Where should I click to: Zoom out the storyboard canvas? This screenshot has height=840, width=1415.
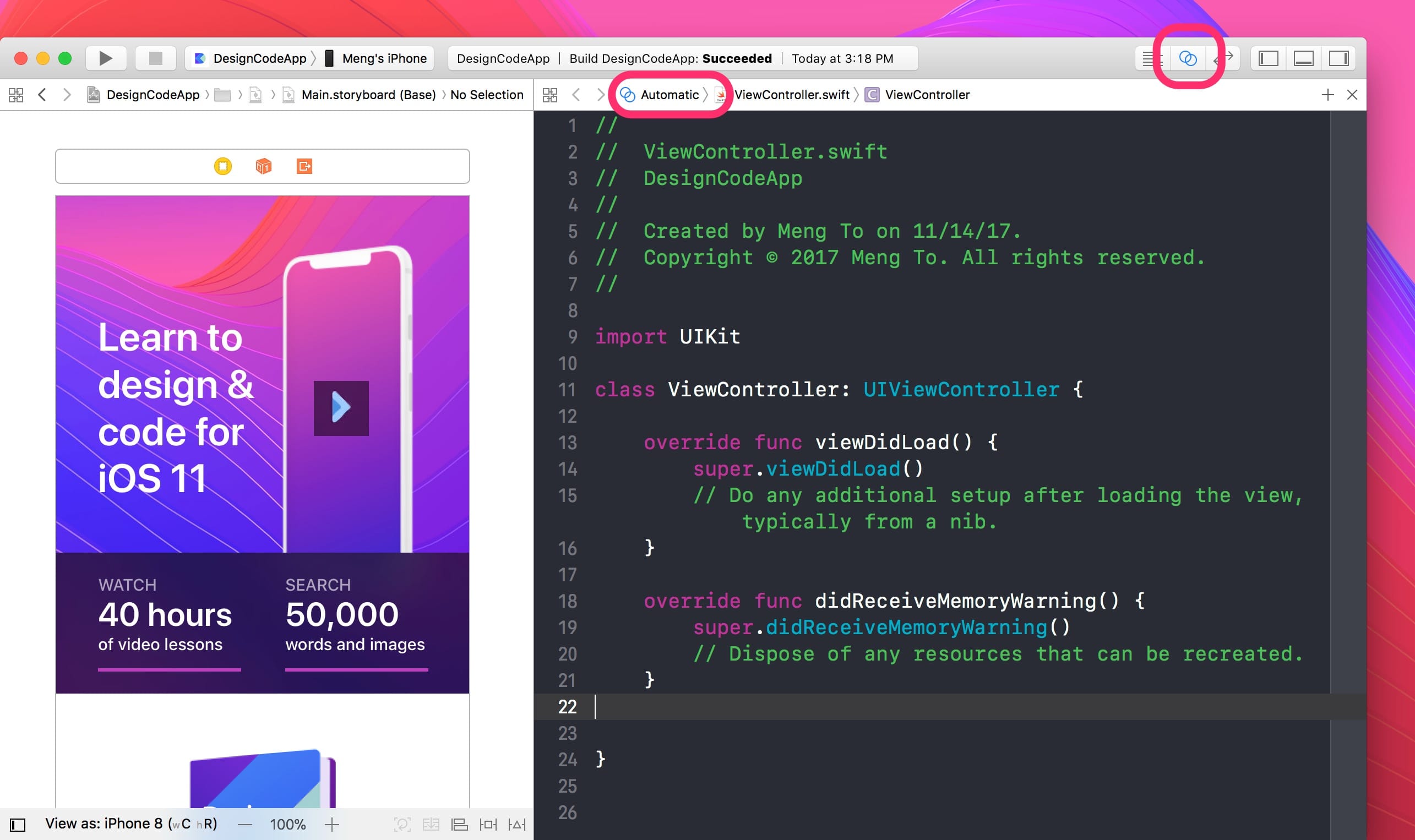pyautogui.click(x=245, y=825)
